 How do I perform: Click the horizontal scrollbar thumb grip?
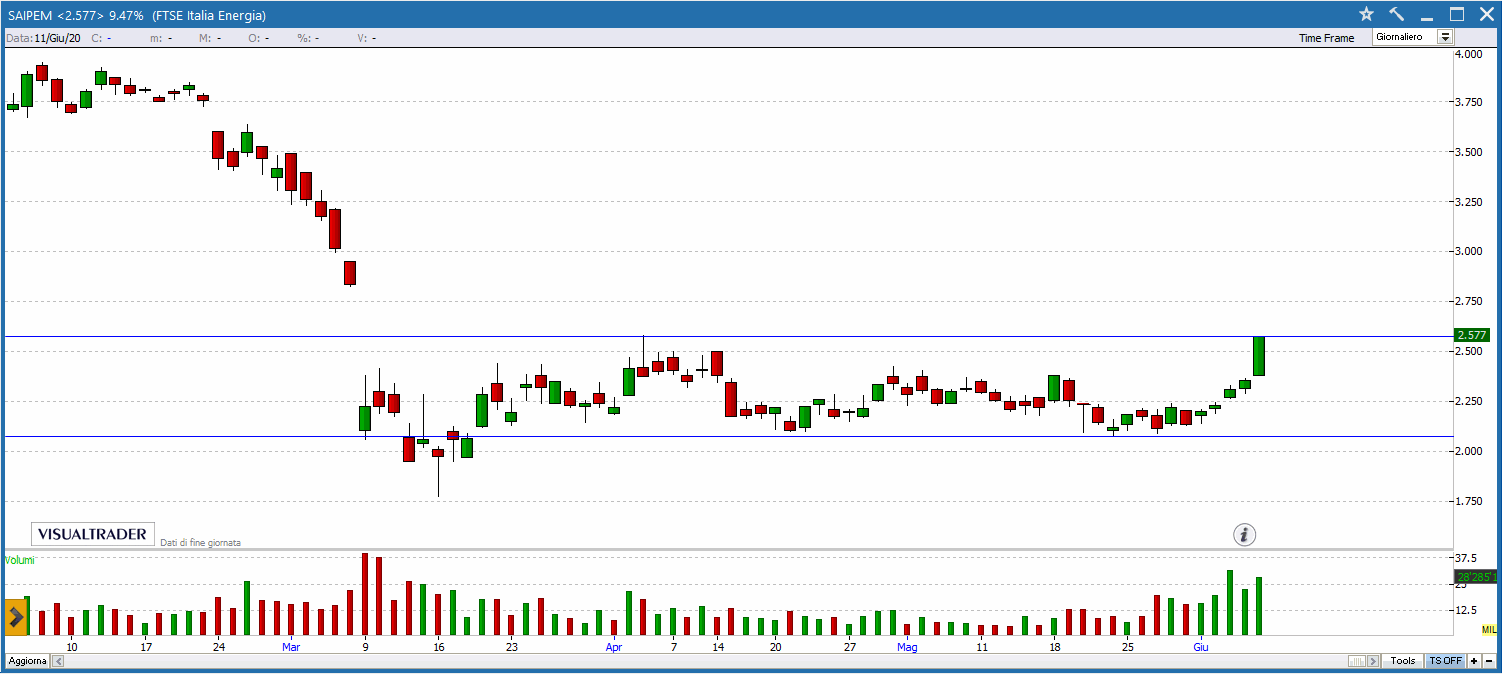tap(1357, 661)
